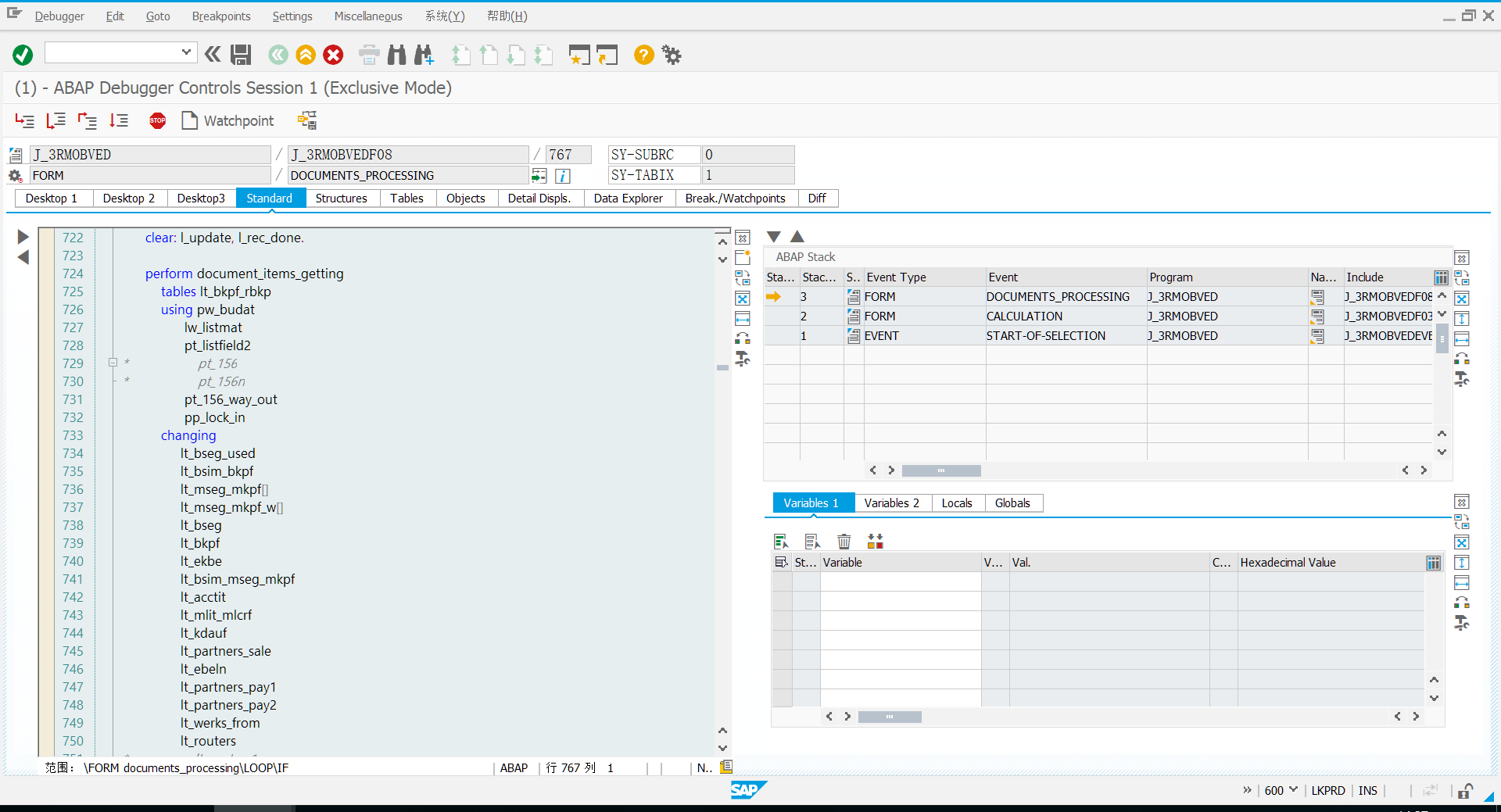Screen dimensions: 1501x812
Task: Open the Goto menu
Action: [x=158, y=16]
